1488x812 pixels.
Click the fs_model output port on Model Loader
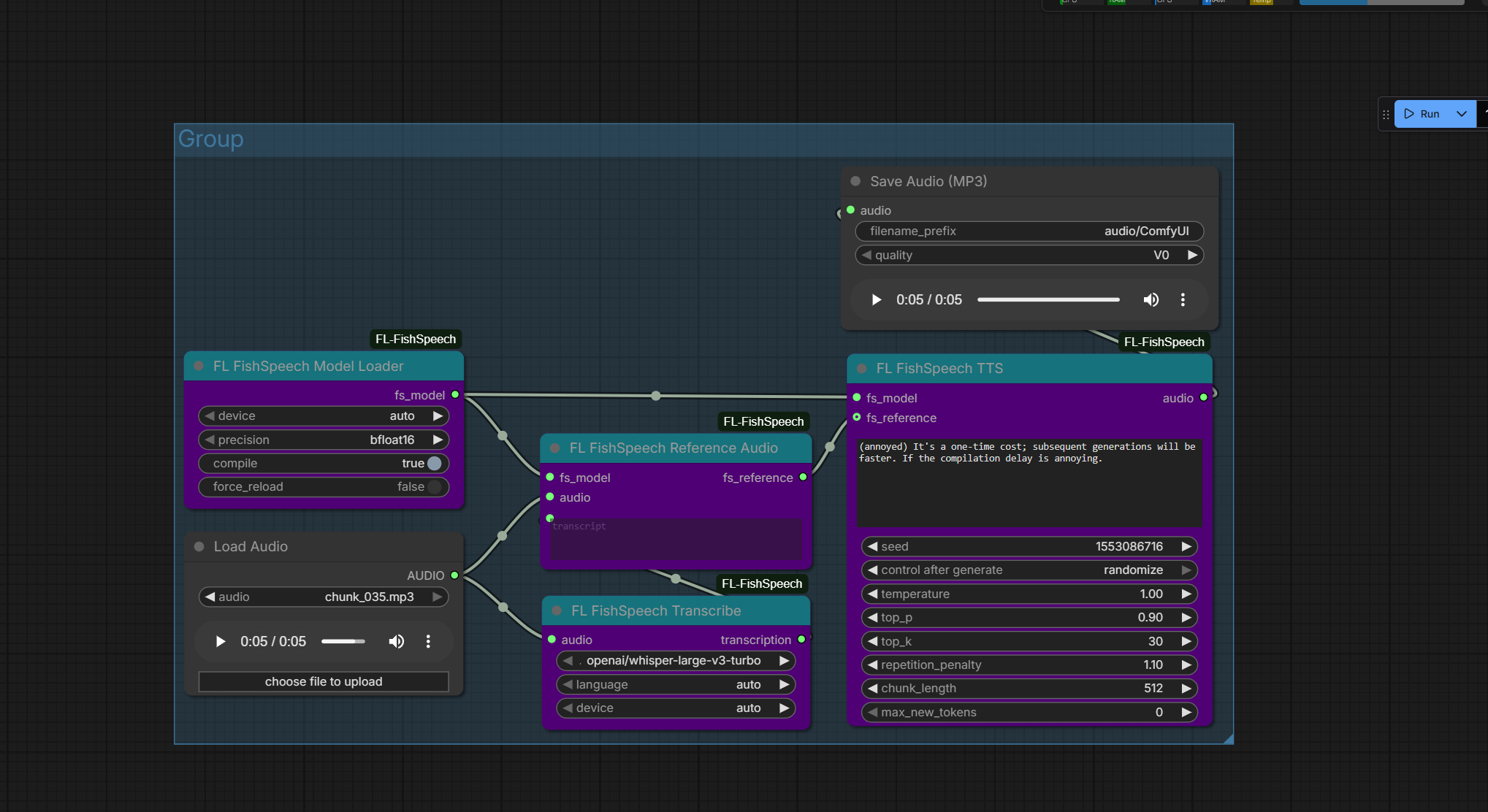click(x=455, y=394)
